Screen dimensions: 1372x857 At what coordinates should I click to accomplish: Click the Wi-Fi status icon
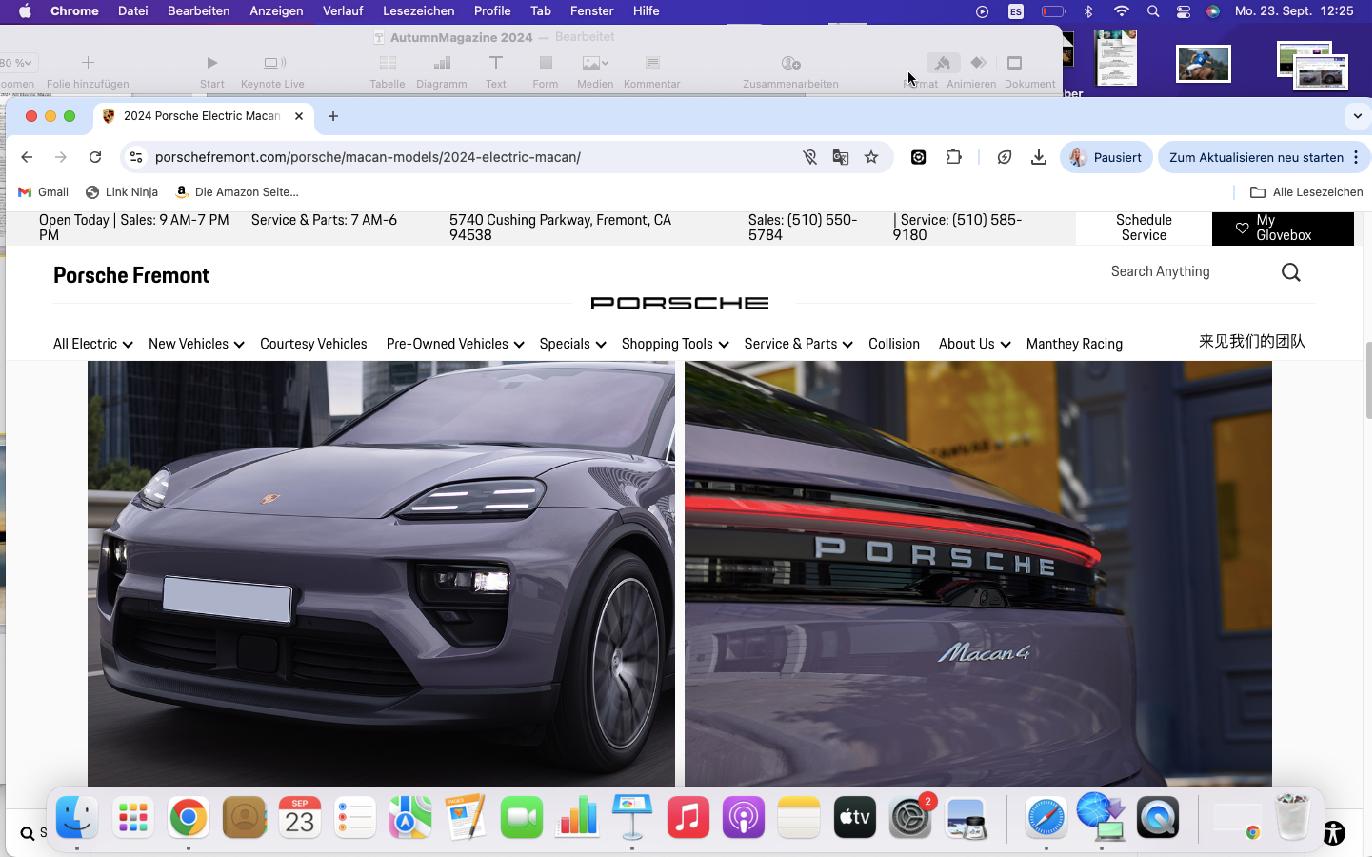(1121, 11)
